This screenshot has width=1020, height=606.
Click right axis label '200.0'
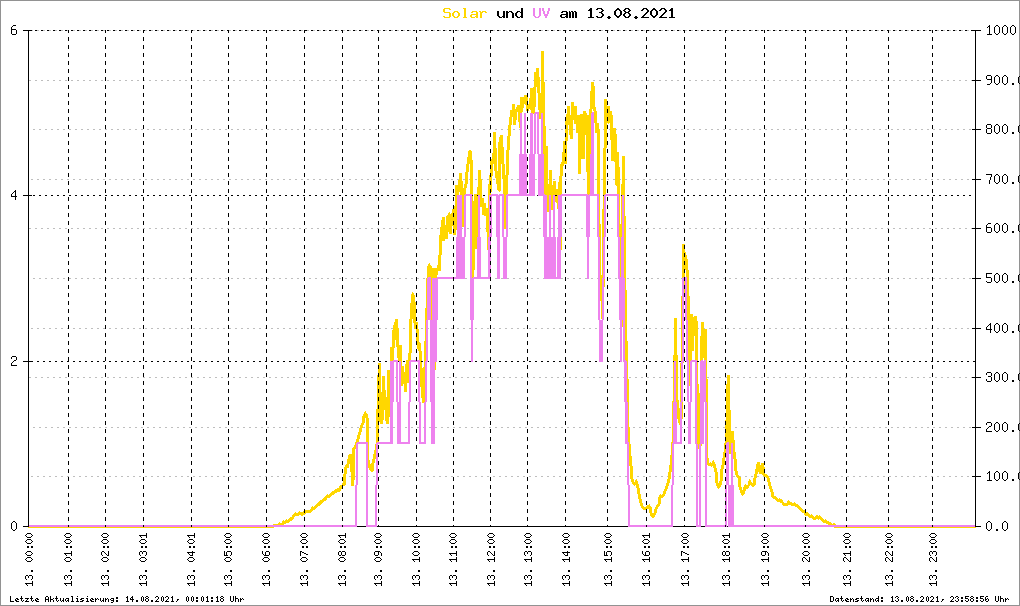click(1000, 427)
